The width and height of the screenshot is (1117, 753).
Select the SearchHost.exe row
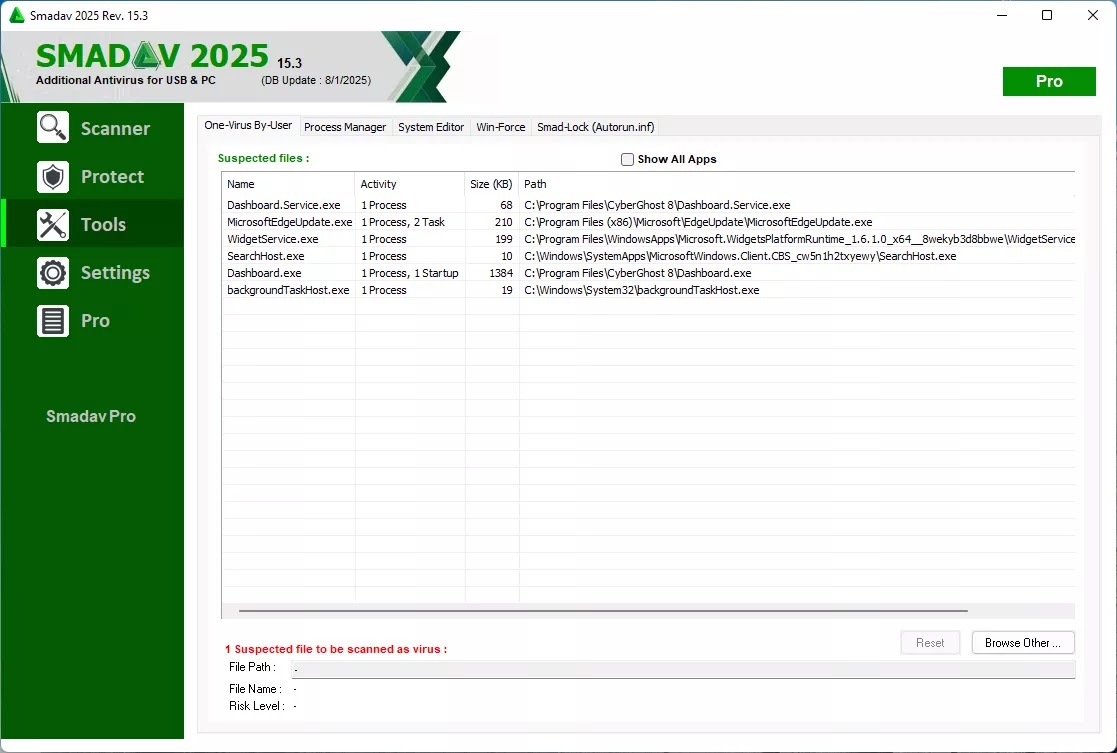tap(648, 256)
